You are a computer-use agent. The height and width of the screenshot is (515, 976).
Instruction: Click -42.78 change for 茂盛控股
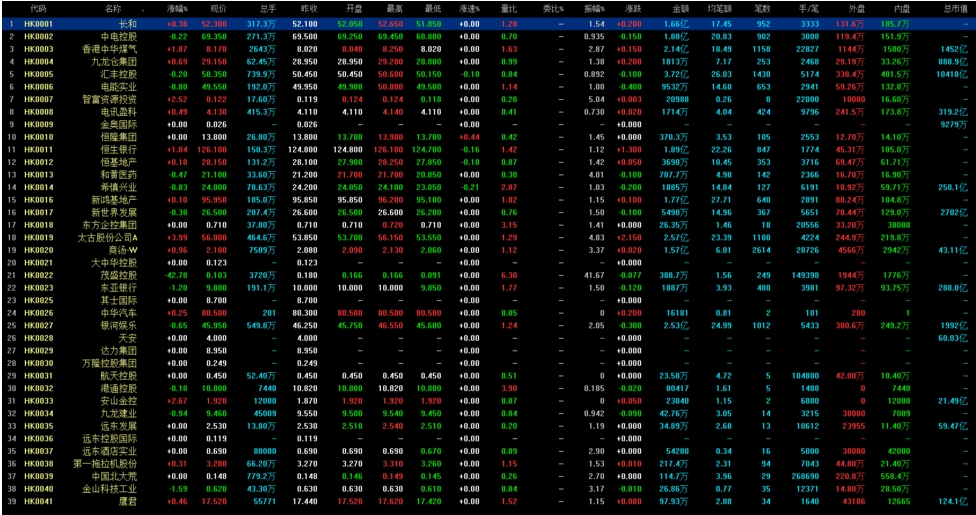tap(177, 275)
